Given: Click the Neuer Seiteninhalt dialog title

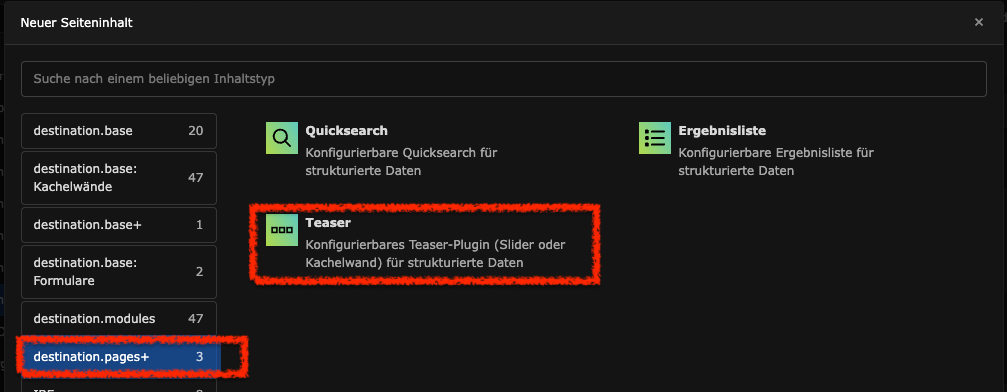Looking at the screenshot, I should (77, 22).
